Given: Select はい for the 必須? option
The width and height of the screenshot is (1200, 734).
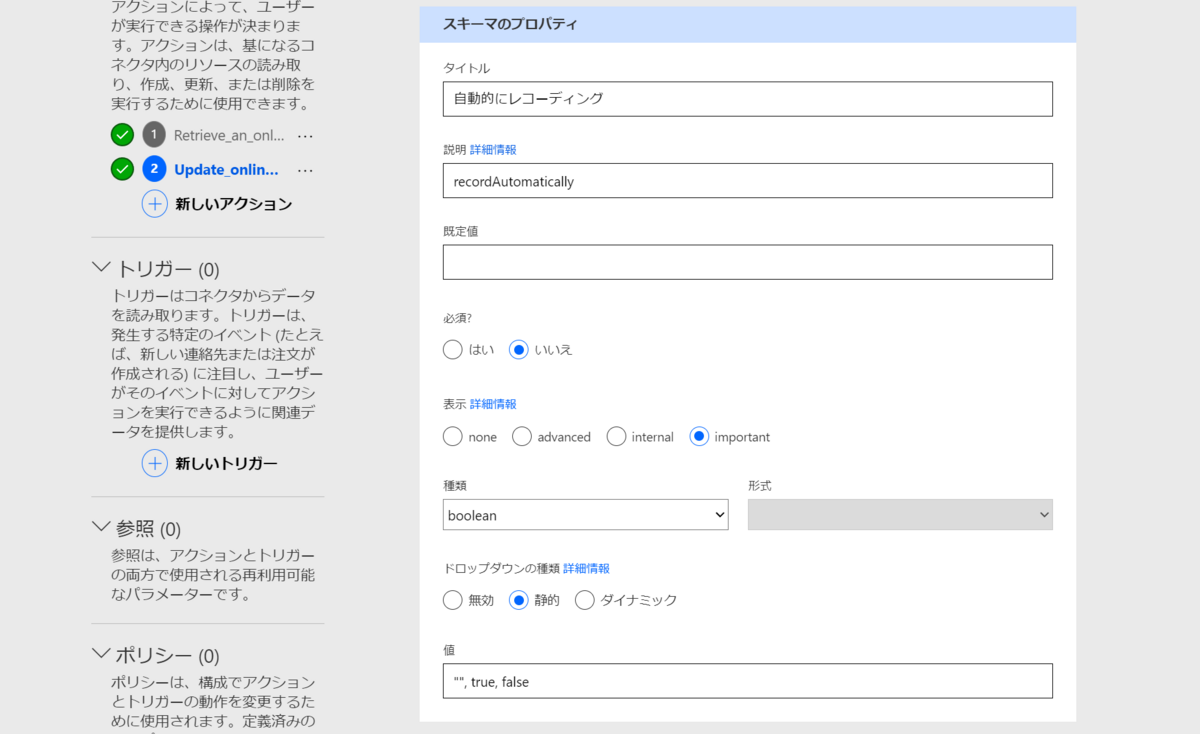Looking at the screenshot, I should pyautogui.click(x=453, y=350).
